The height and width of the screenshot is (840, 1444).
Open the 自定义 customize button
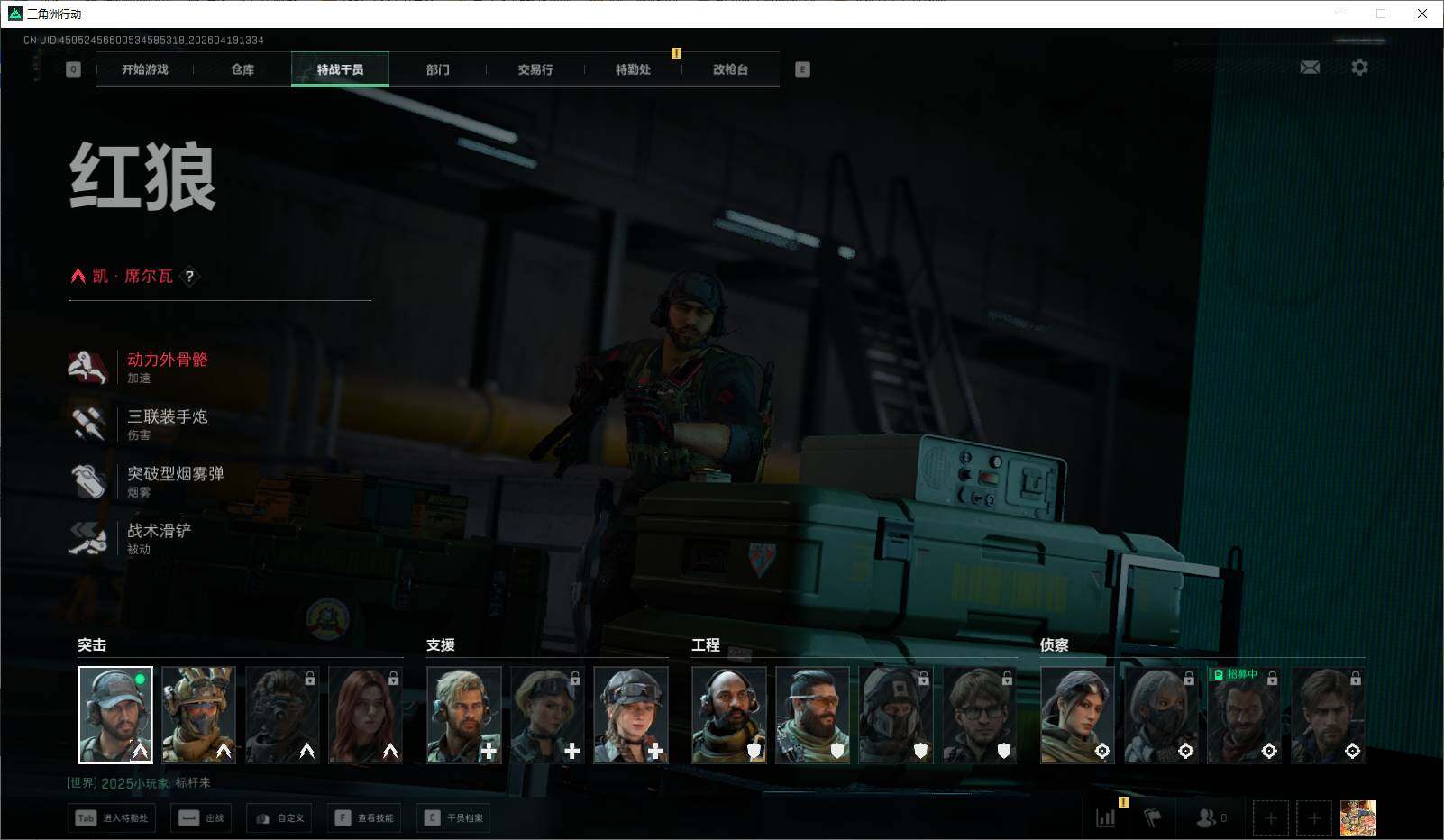point(279,818)
